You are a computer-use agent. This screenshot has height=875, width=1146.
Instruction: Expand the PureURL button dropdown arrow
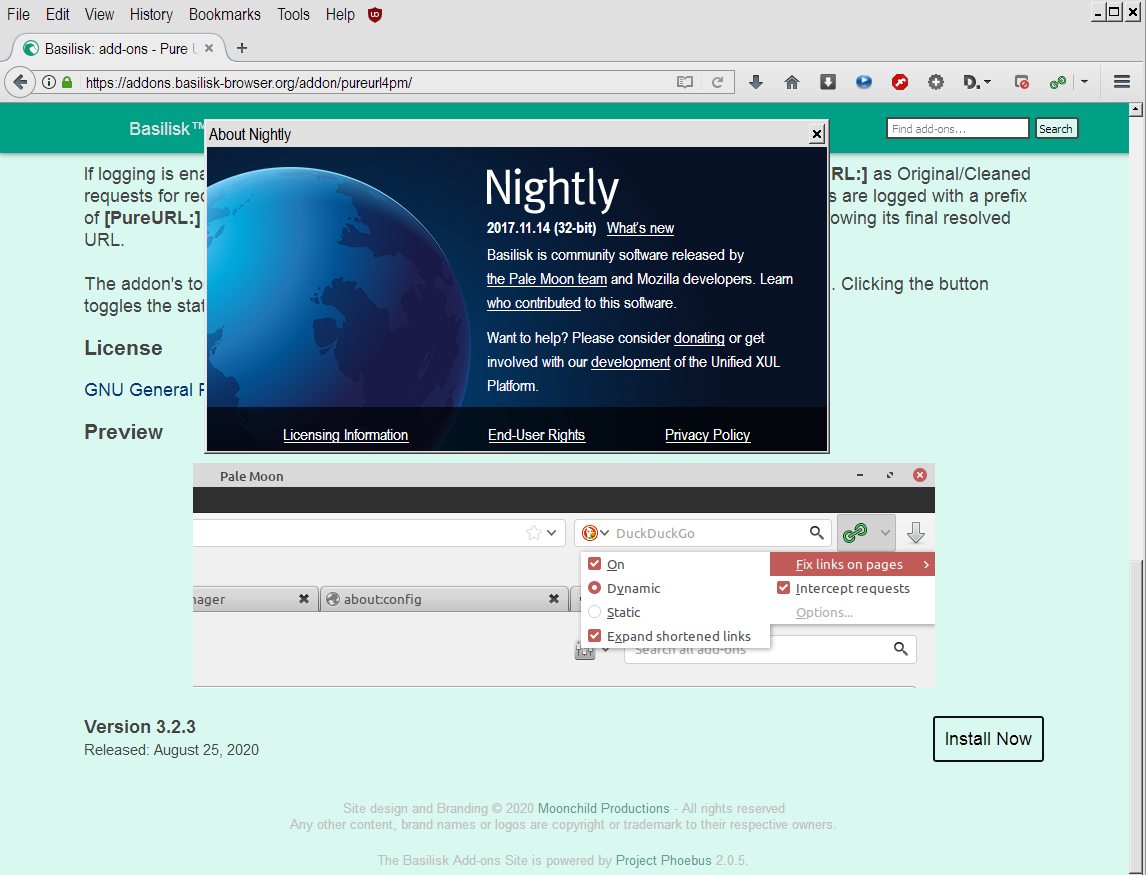click(1084, 83)
